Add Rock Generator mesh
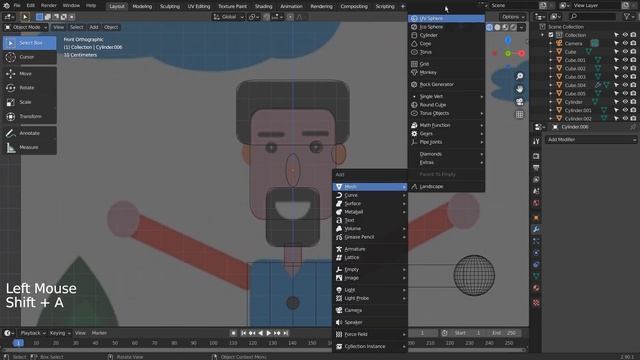 pos(446,84)
